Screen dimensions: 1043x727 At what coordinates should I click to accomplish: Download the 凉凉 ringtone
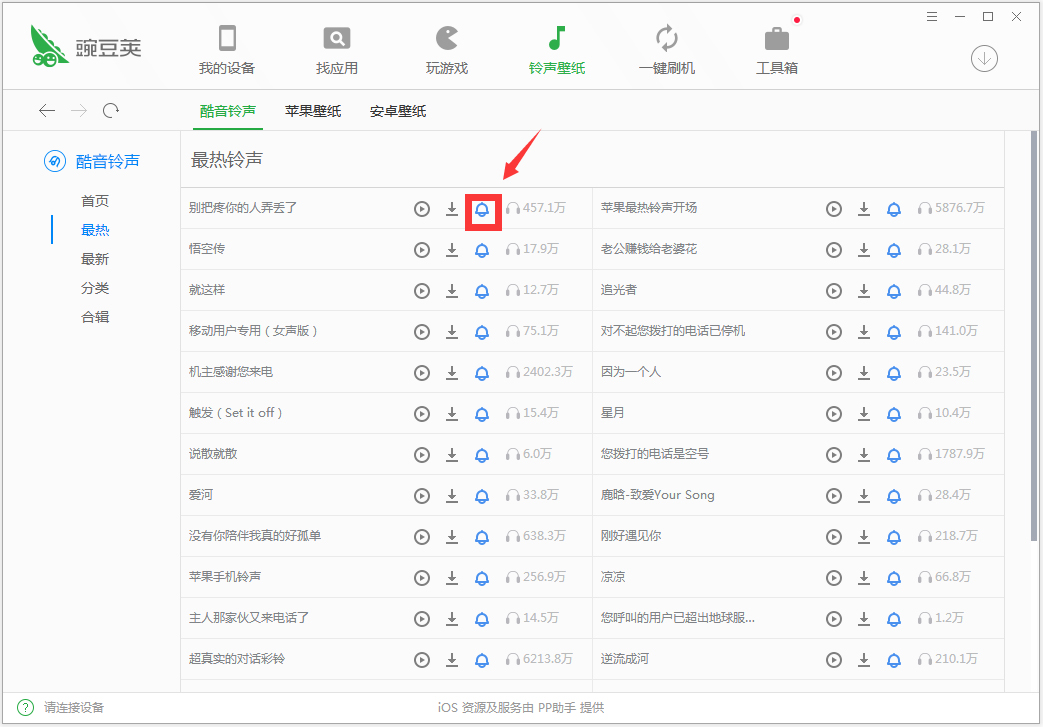coord(864,577)
